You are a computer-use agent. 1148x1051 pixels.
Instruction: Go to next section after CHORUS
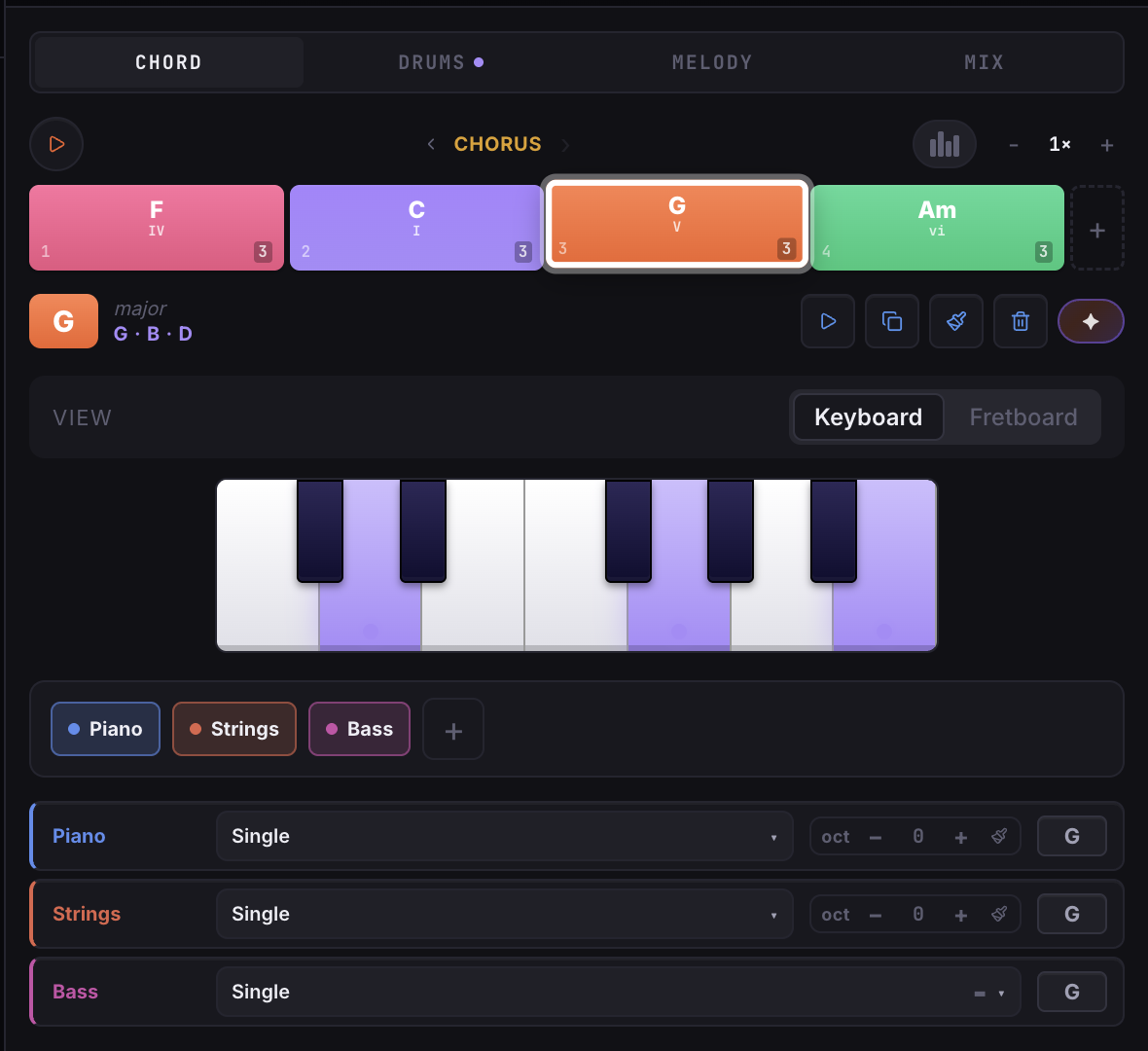click(565, 144)
